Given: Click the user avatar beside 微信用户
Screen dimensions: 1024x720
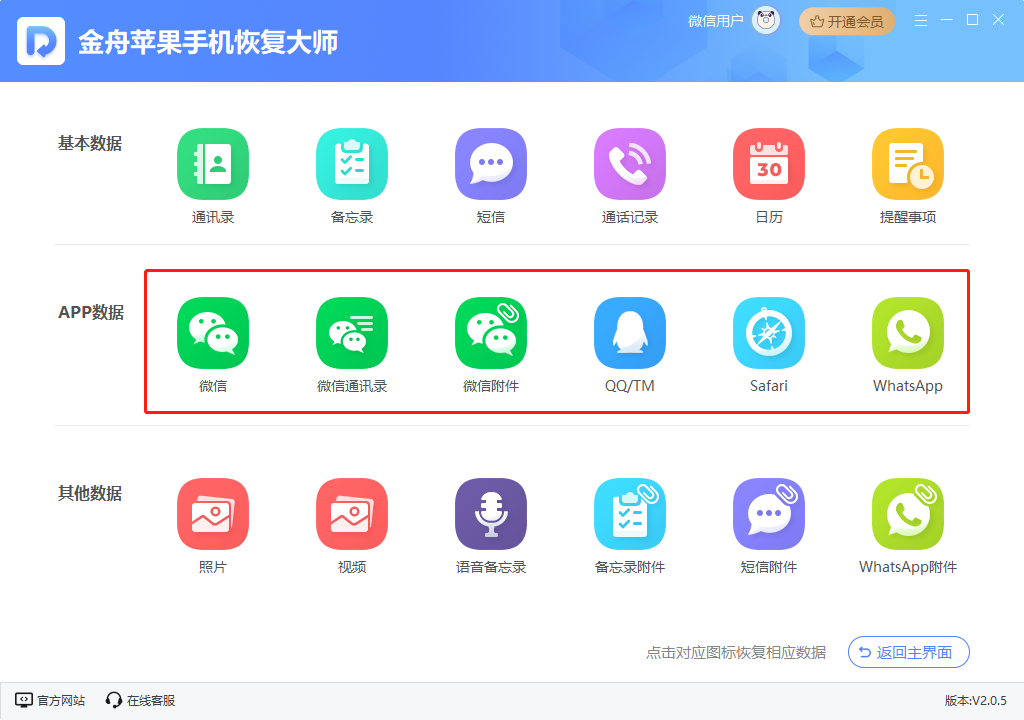Looking at the screenshot, I should point(766,21).
